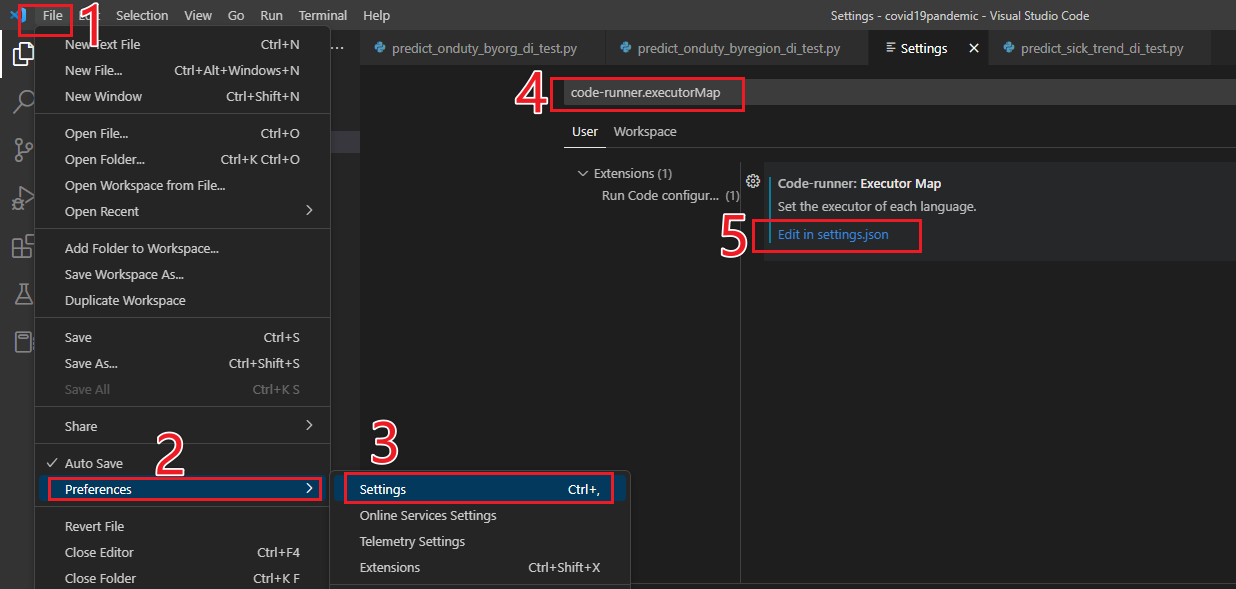Click Settings in the Preferences submenu
The width and height of the screenshot is (1236, 589).
480,489
